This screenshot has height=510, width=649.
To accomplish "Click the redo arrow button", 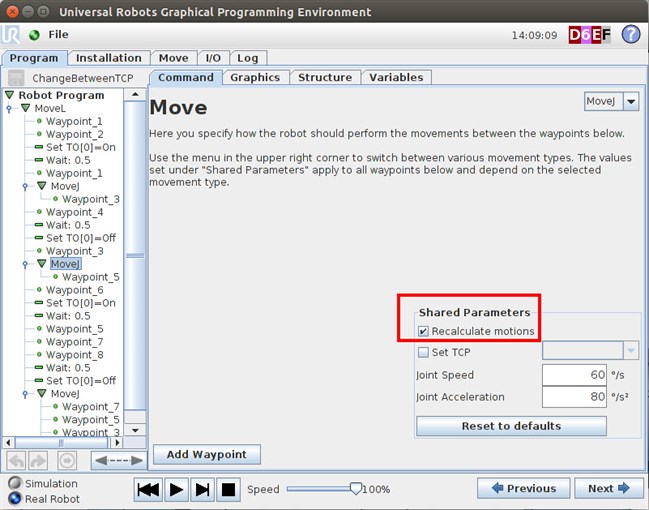I will (38, 461).
